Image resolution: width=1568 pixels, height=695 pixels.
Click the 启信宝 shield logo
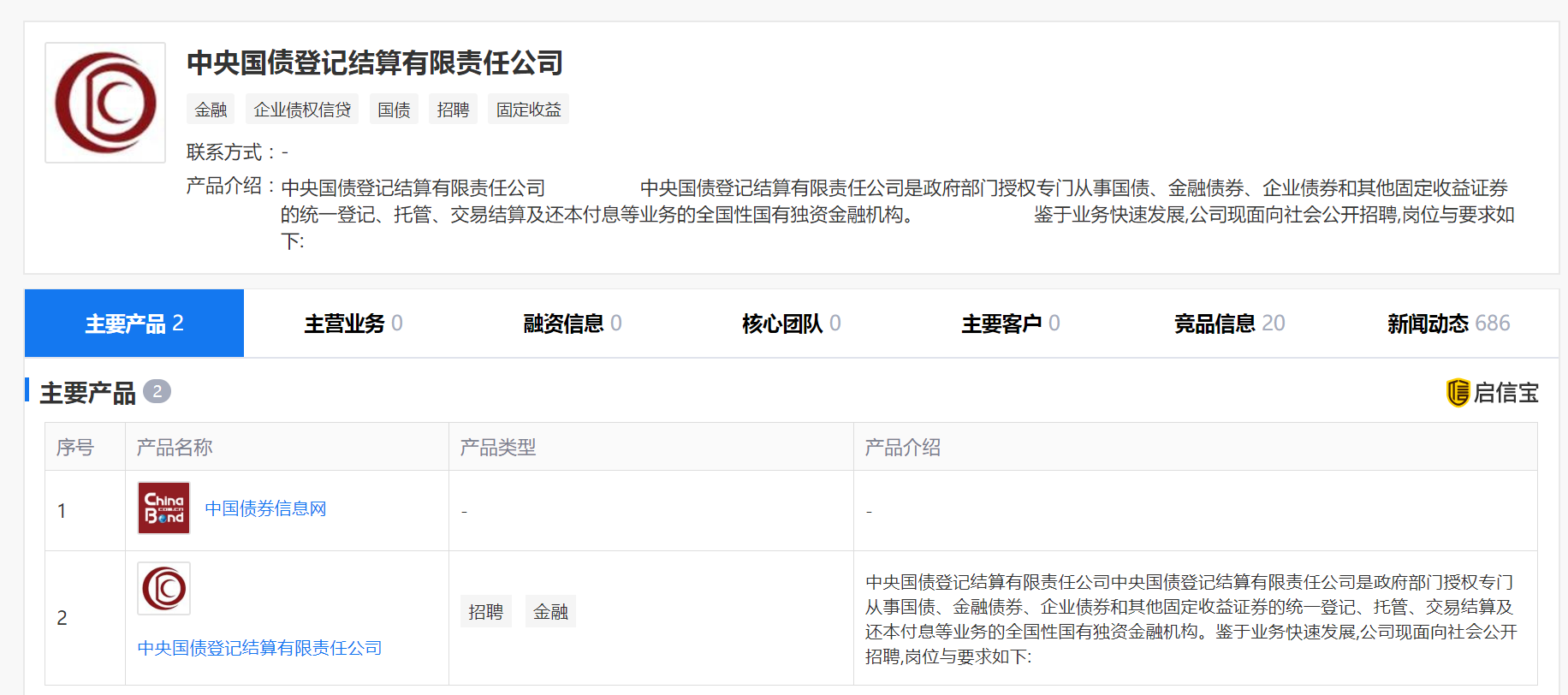click(1458, 393)
